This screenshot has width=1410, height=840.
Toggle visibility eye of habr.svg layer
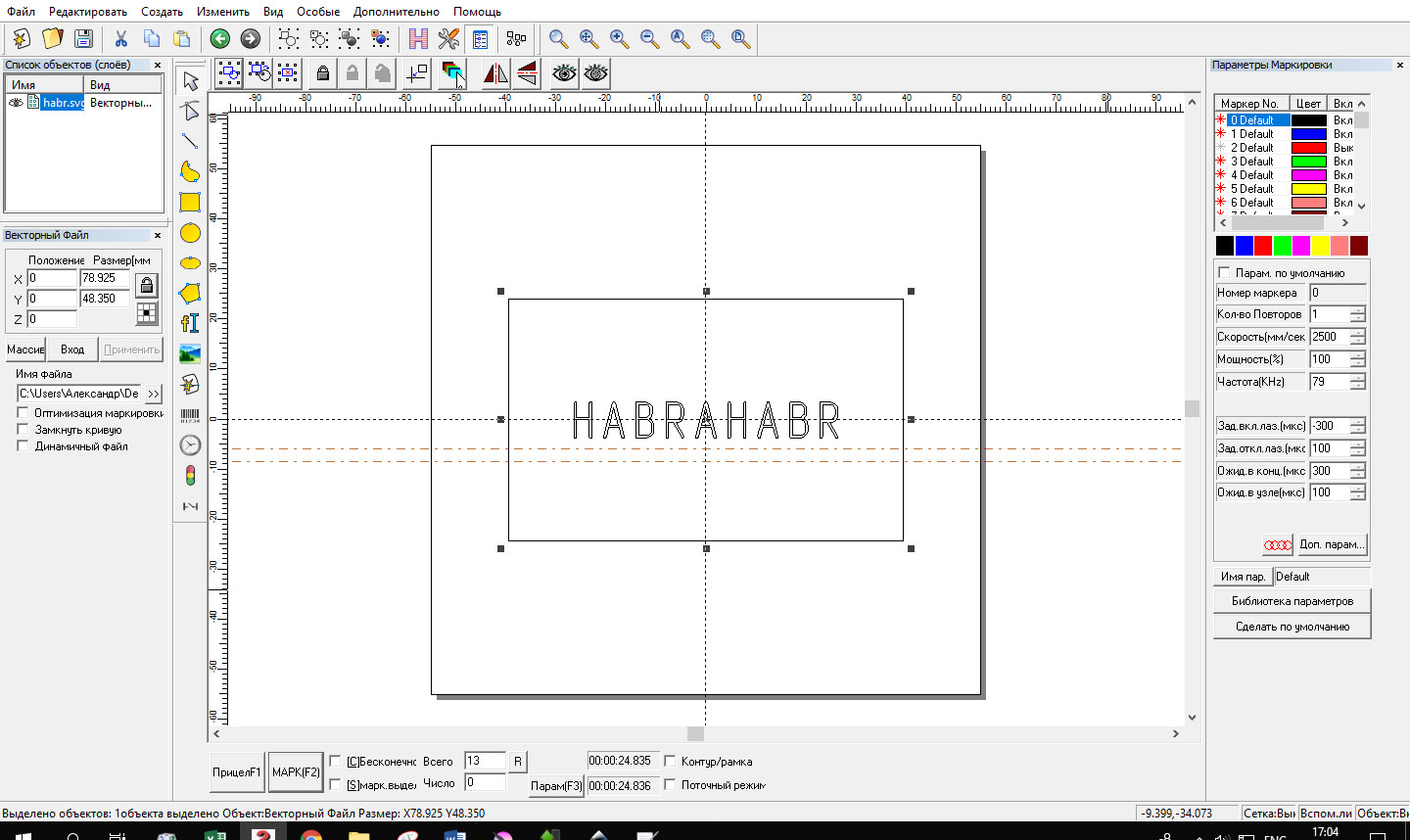click(x=16, y=103)
